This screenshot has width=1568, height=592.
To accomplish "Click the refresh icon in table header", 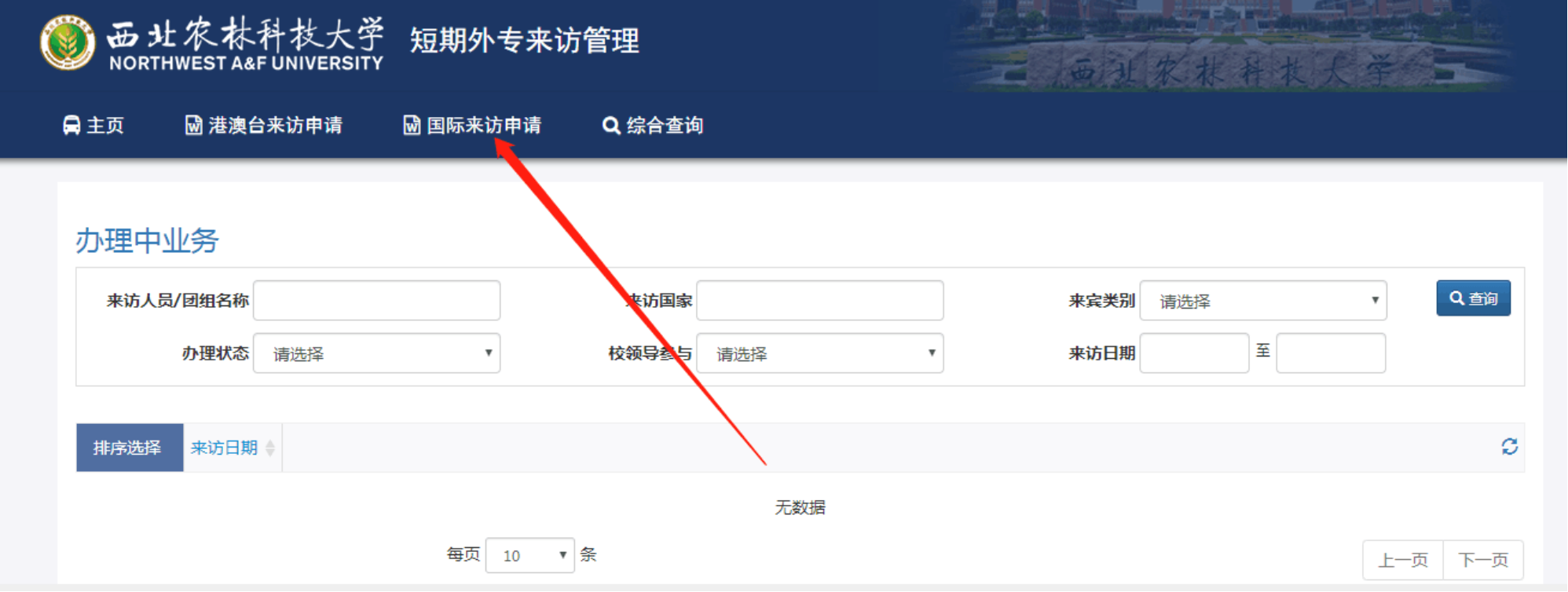I will click(1509, 447).
